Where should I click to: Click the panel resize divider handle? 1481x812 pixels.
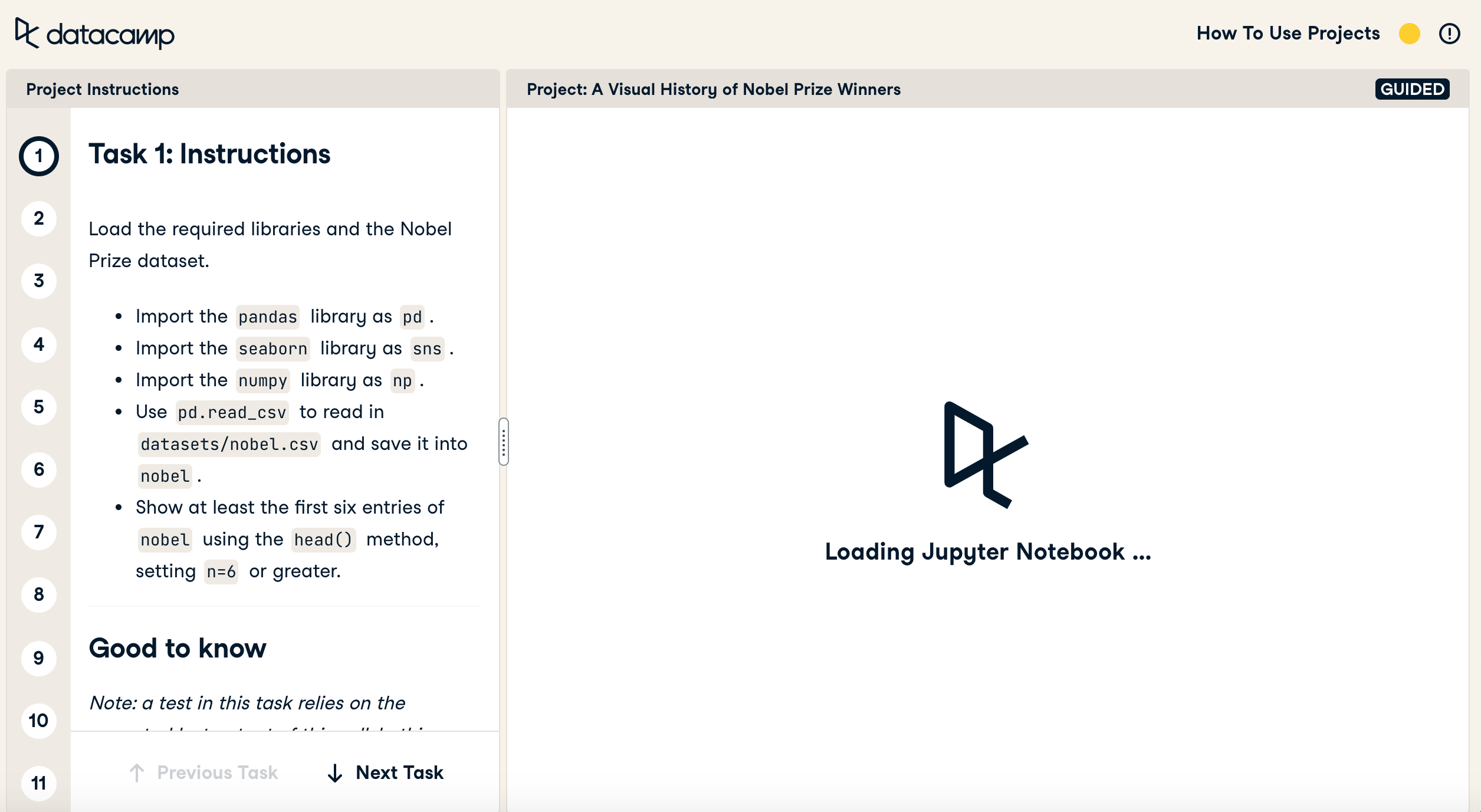click(x=503, y=442)
